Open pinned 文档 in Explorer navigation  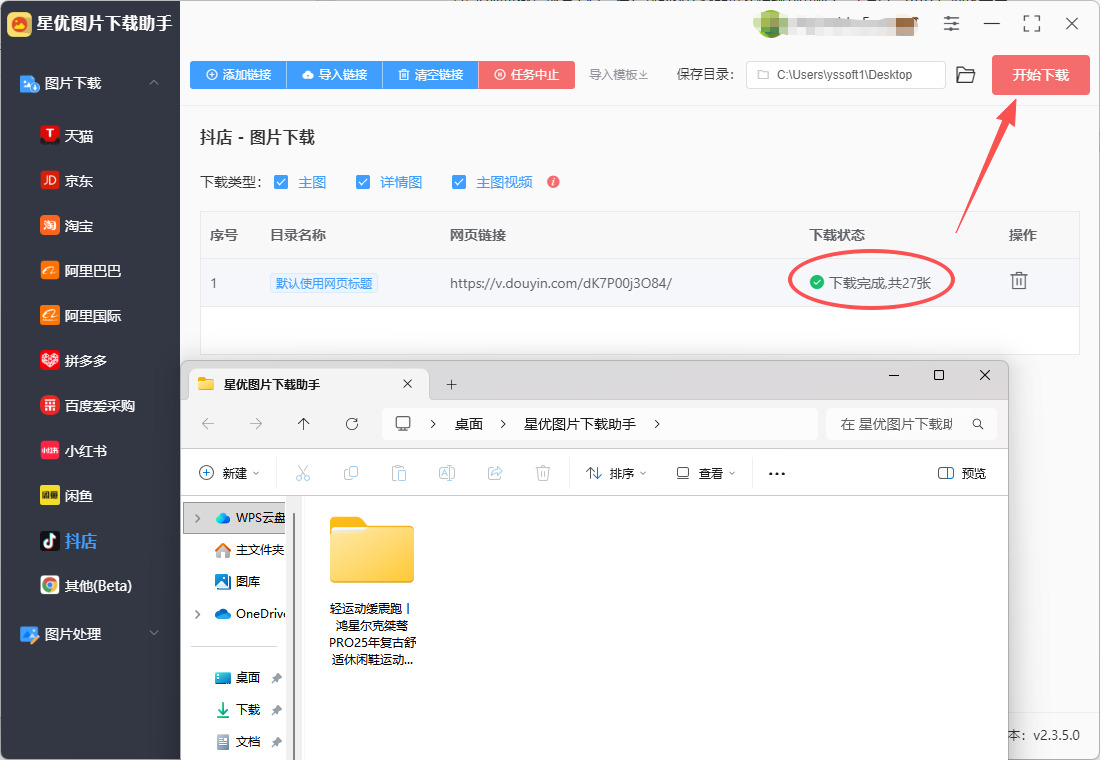pyautogui.click(x=238, y=742)
